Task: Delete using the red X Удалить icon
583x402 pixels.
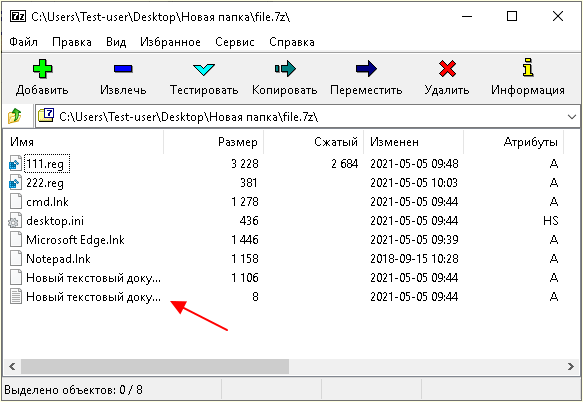Action: (x=447, y=69)
